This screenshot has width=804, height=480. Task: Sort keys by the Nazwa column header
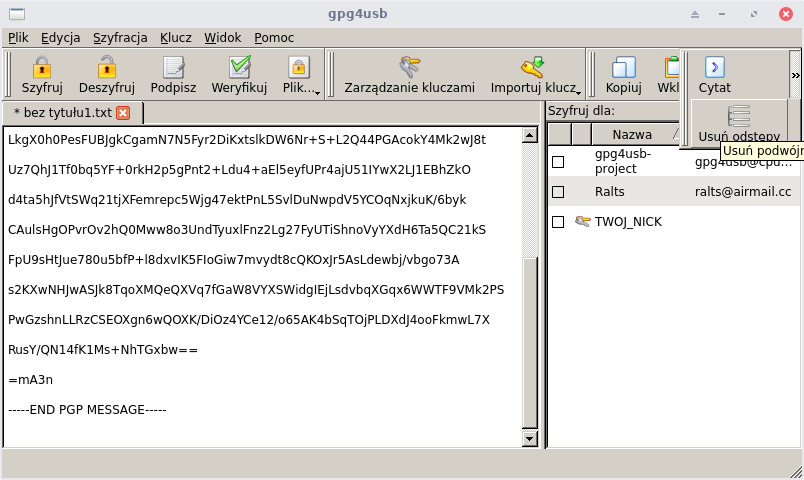[x=636, y=134]
